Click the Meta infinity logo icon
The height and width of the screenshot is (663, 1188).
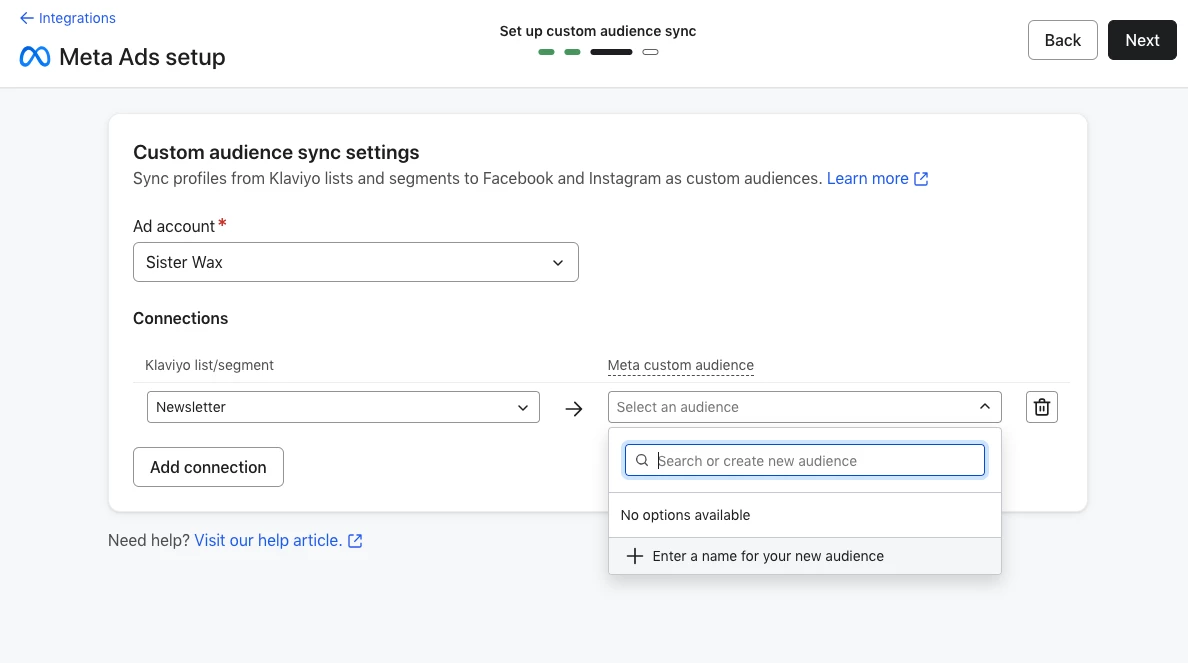(35, 57)
